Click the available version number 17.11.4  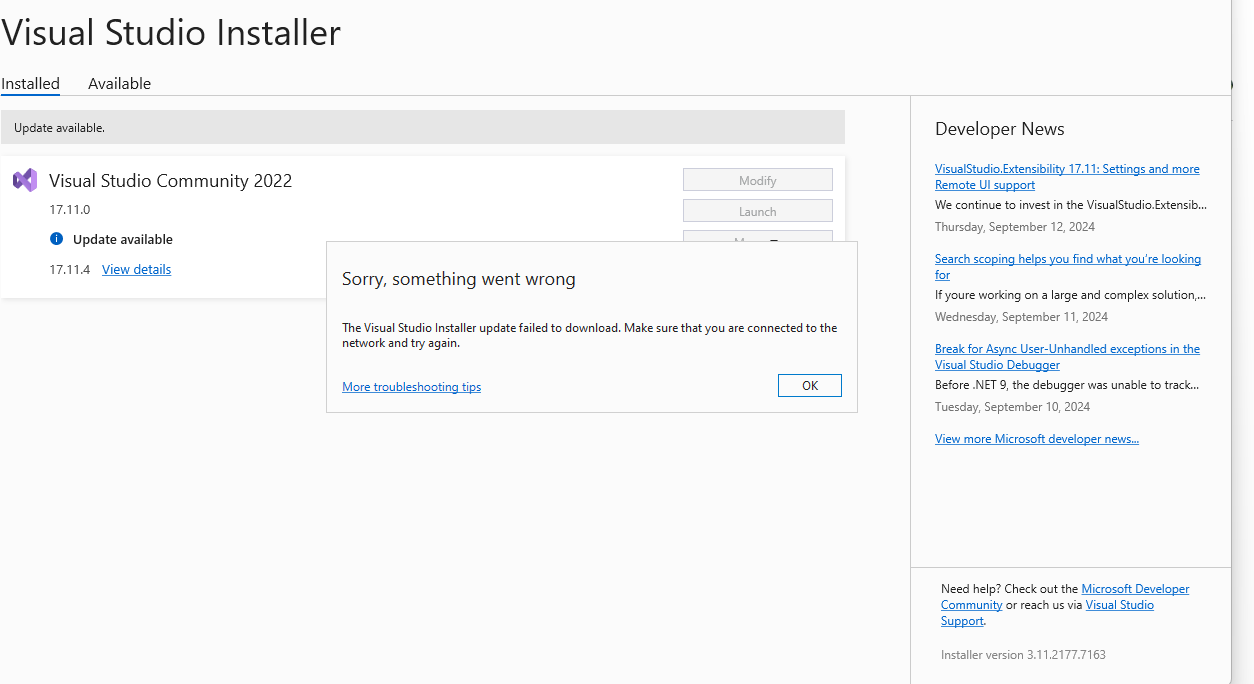click(x=70, y=270)
